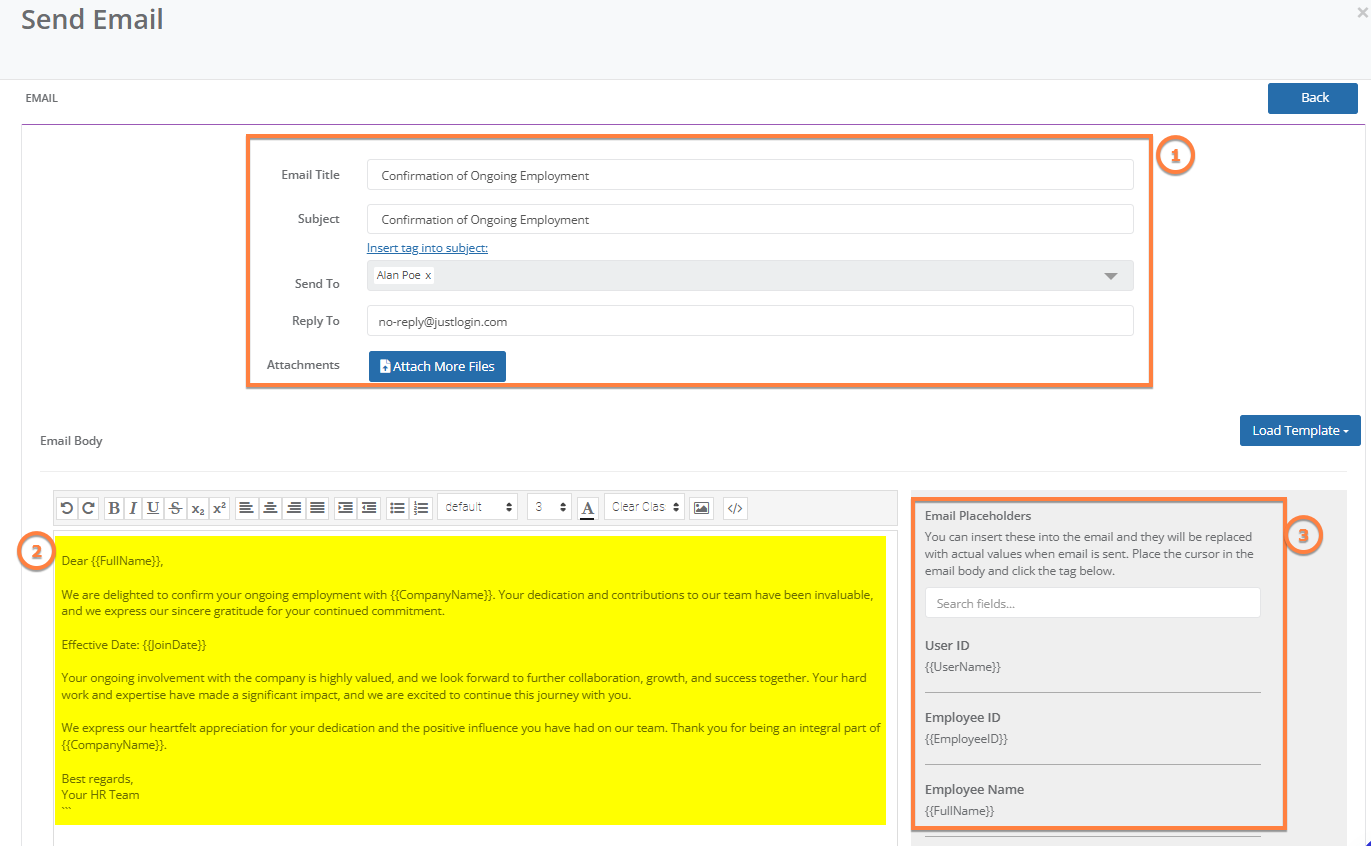Click the placeholder Search fields box
1371x846 pixels.
click(1092, 603)
